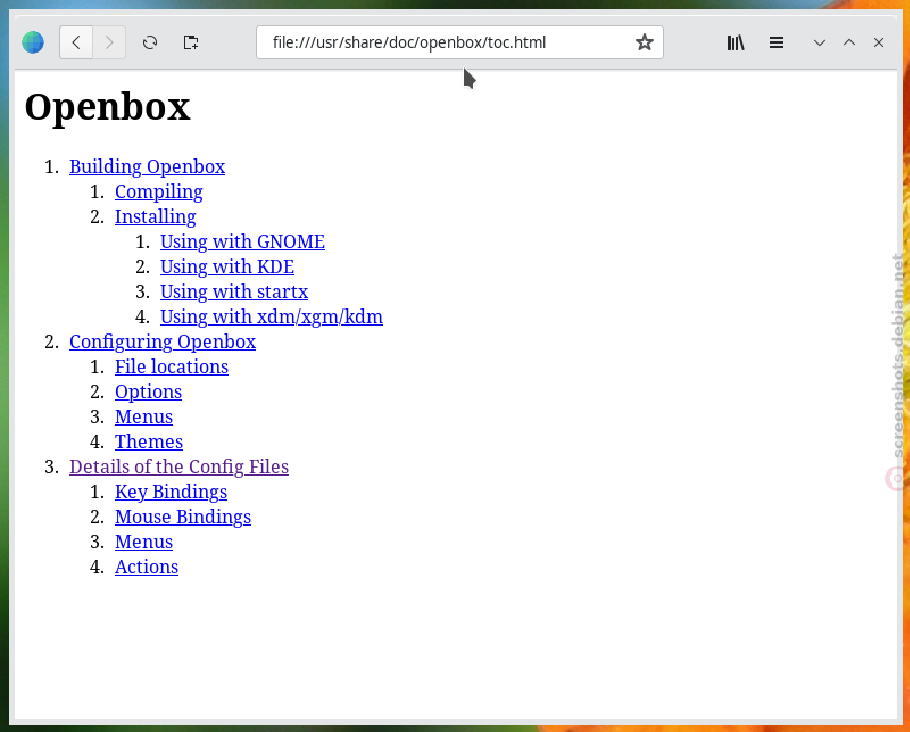Click the upward chevron in the title bar
The width and height of the screenshot is (910, 732).
(x=849, y=42)
